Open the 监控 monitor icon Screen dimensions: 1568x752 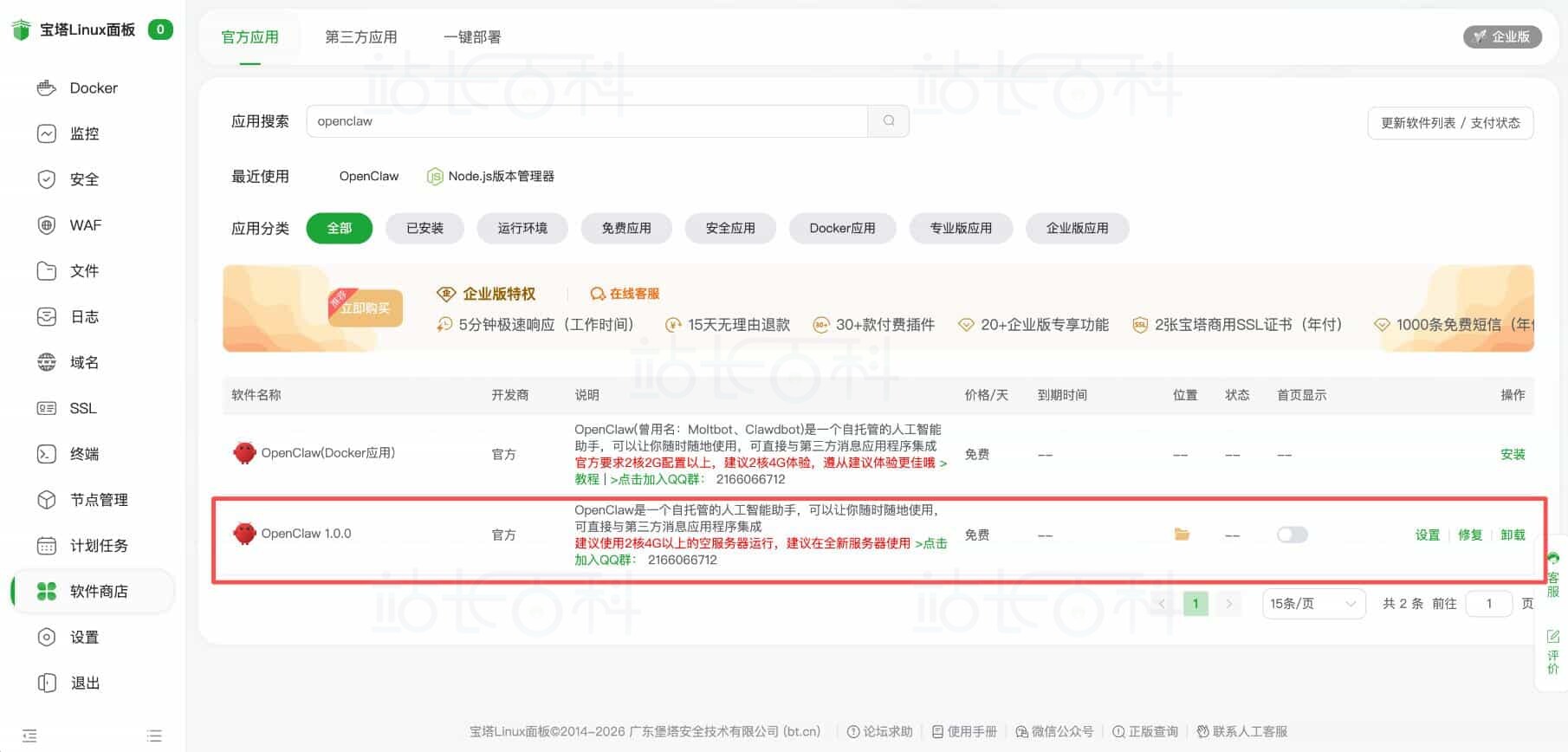tap(47, 134)
